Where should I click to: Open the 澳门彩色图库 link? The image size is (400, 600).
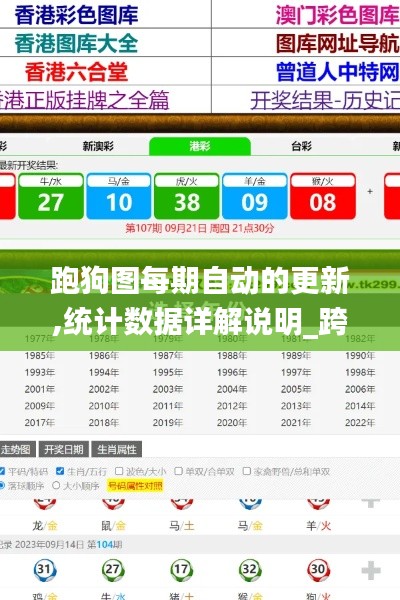(338, 15)
